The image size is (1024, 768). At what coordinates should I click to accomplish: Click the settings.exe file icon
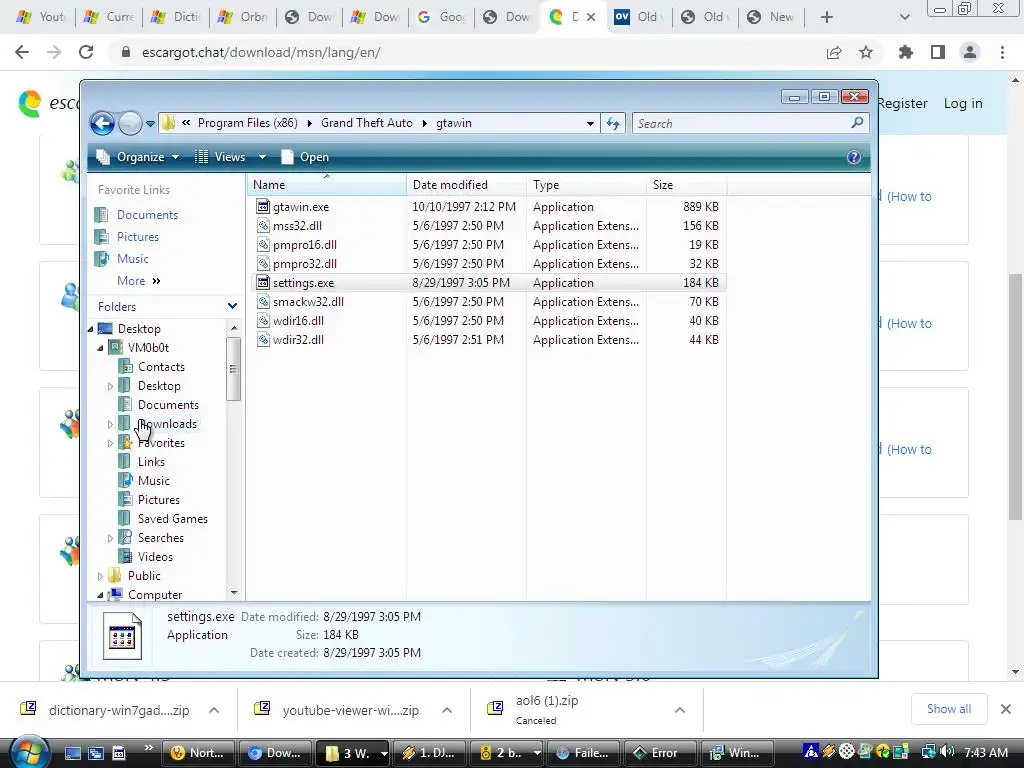click(x=263, y=283)
